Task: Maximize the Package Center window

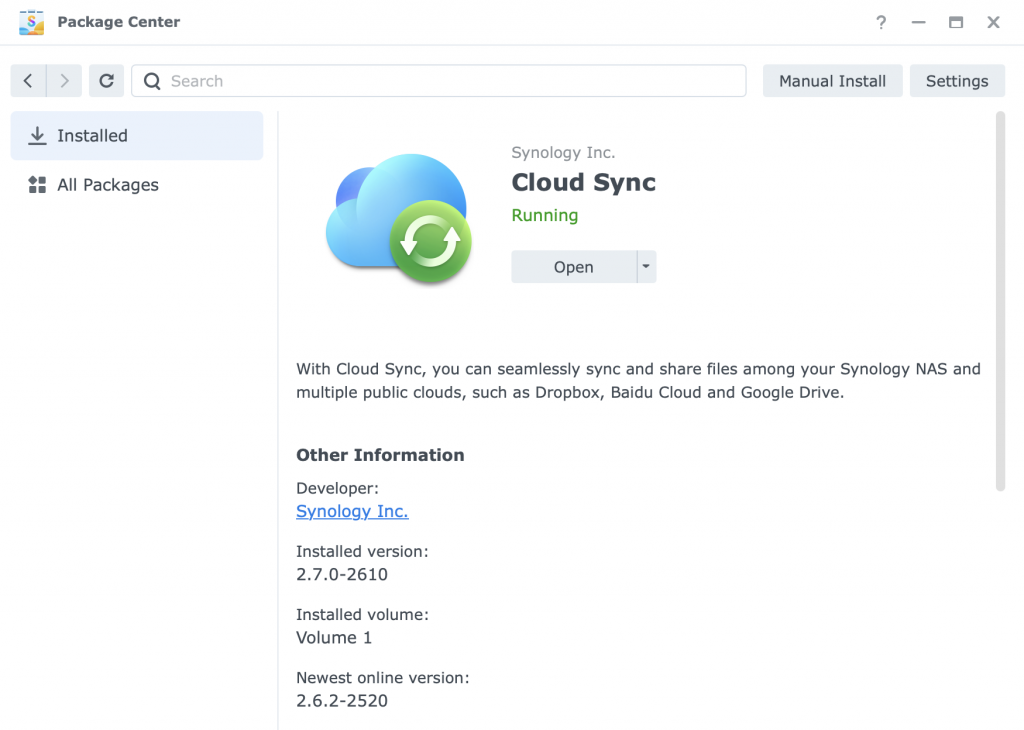Action: (x=956, y=22)
